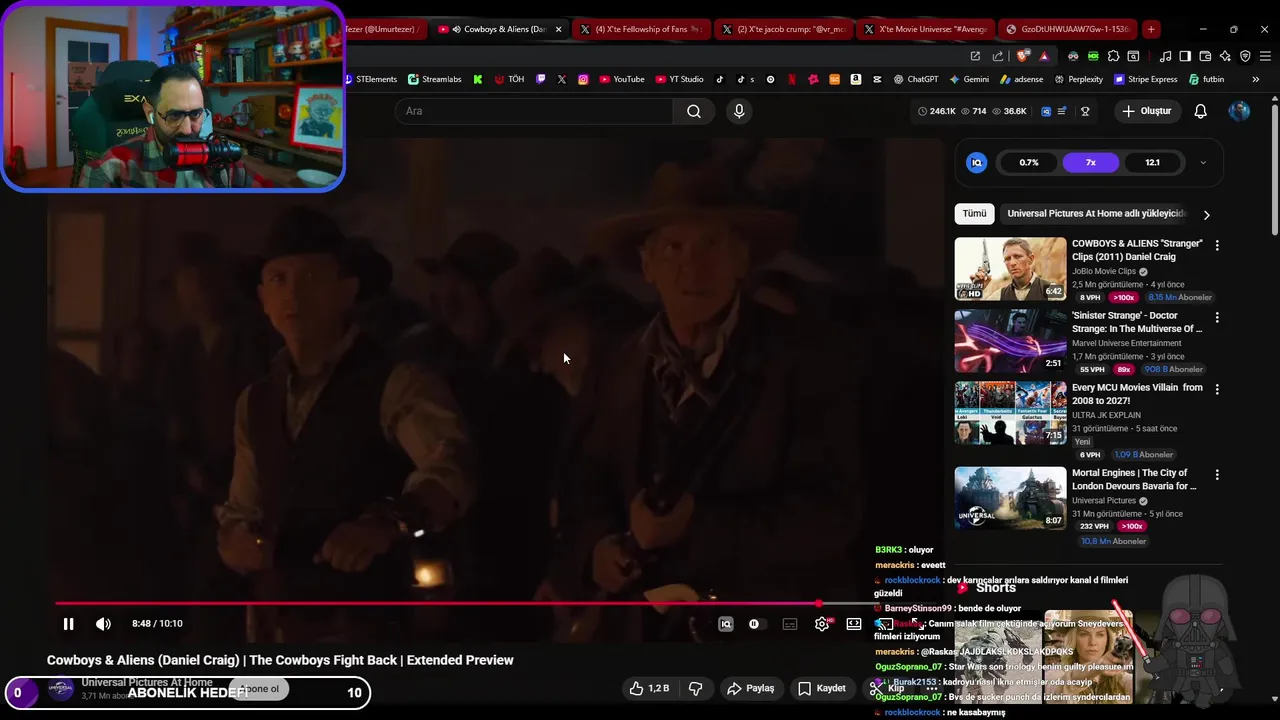Pause the video playback

(68, 624)
